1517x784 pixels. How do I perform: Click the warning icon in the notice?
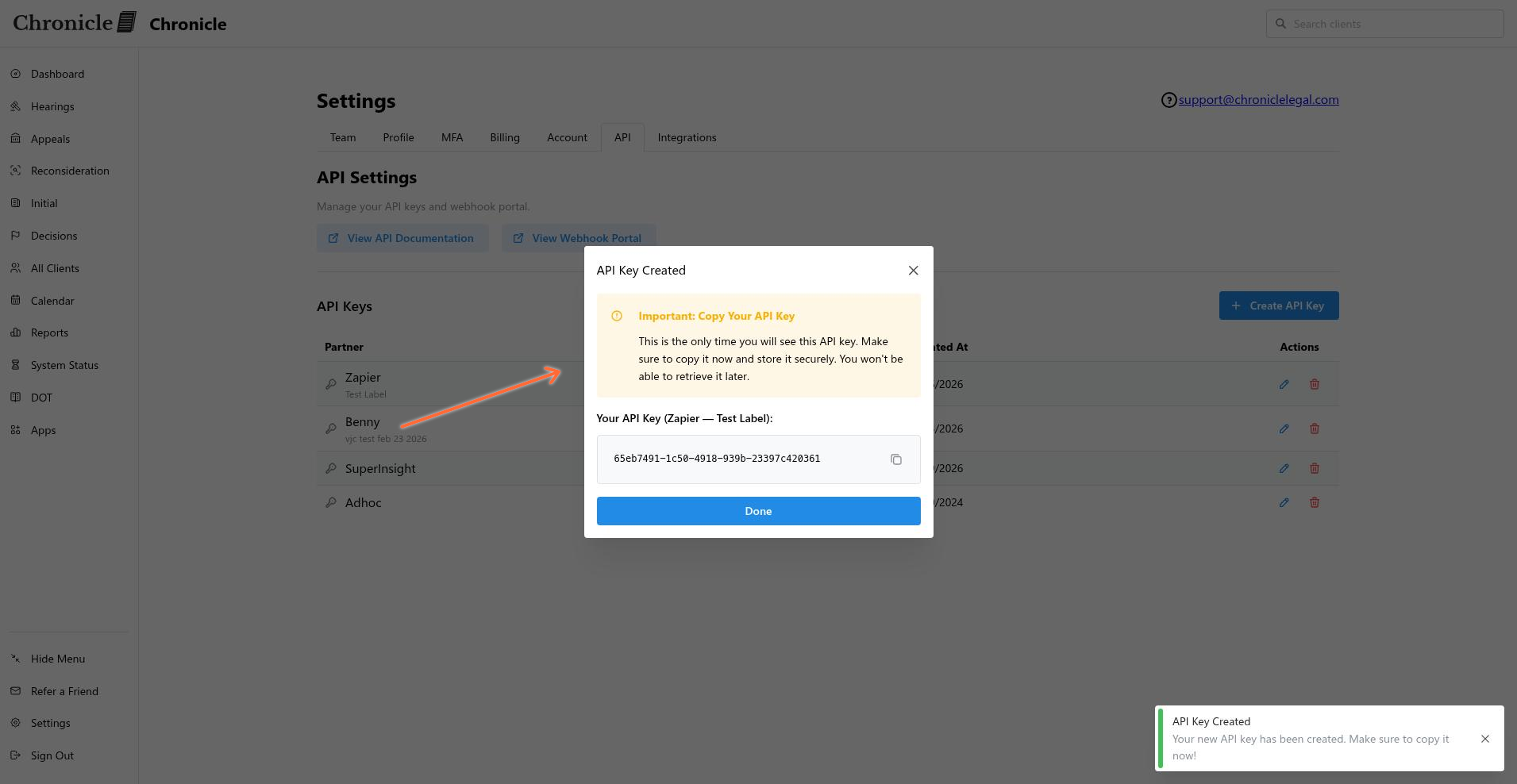(x=617, y=316)
